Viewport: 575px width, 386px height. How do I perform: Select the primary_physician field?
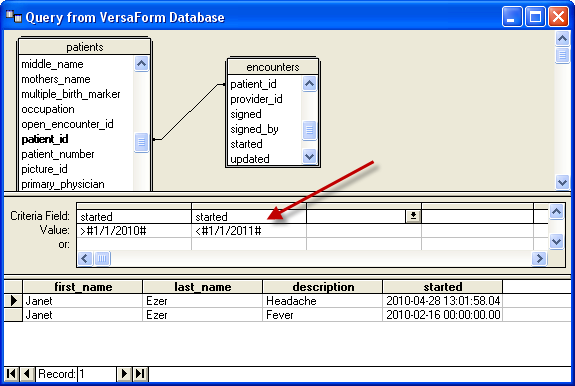pyautogui.click(x=63, y=184)
